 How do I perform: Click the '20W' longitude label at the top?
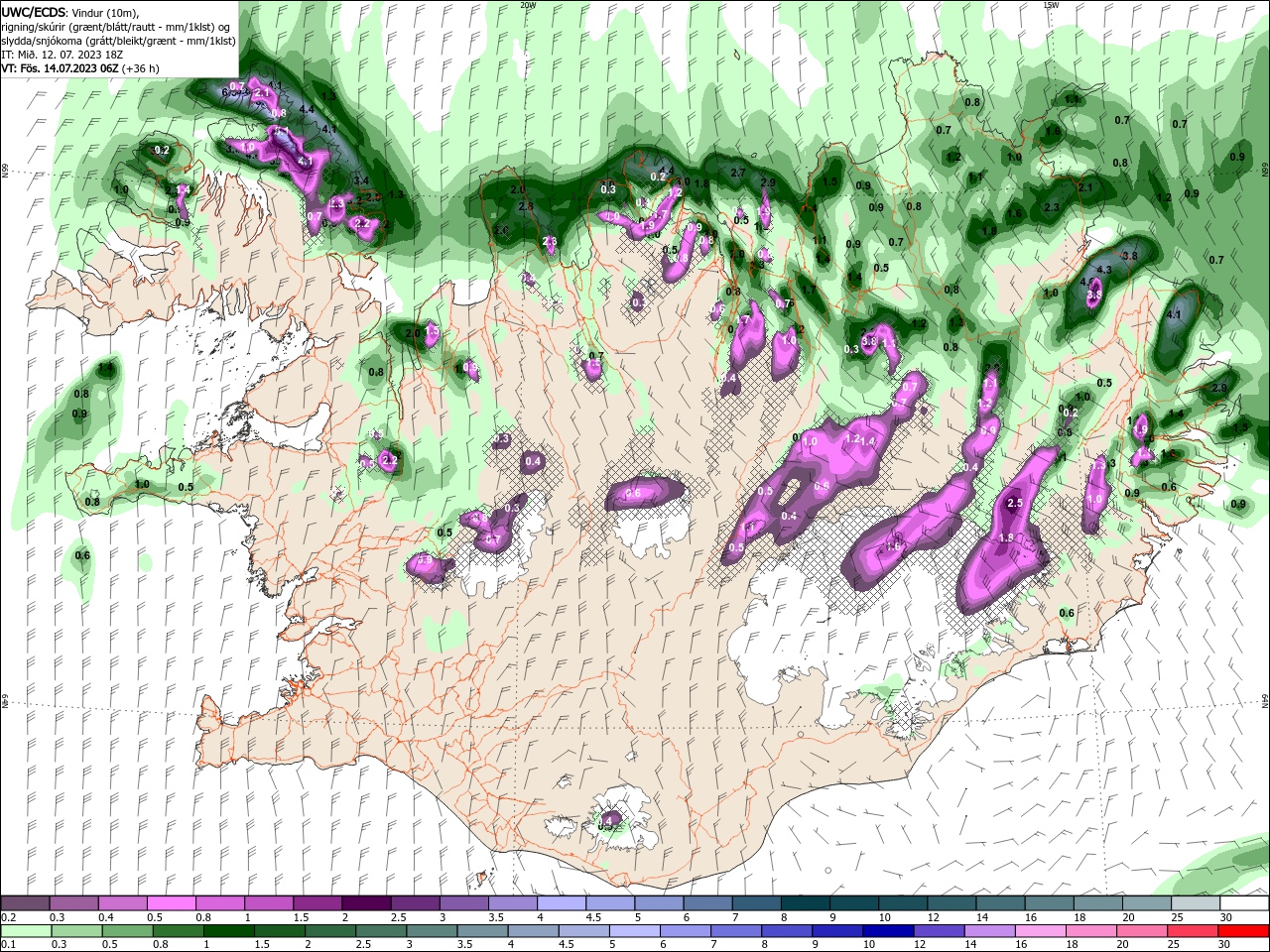click(x=528, y=5)
